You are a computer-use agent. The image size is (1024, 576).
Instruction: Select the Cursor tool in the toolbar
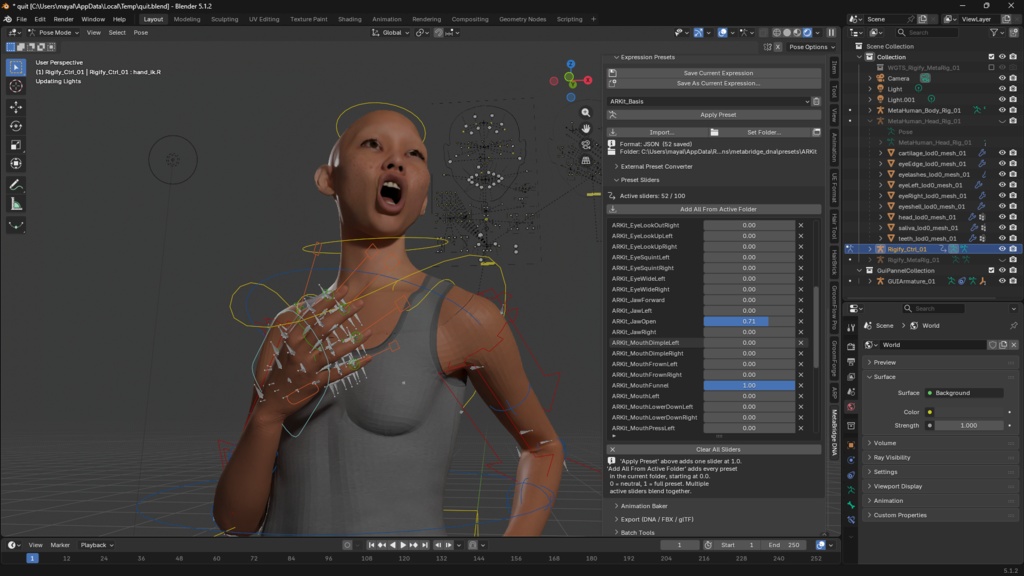pos(16,86)
